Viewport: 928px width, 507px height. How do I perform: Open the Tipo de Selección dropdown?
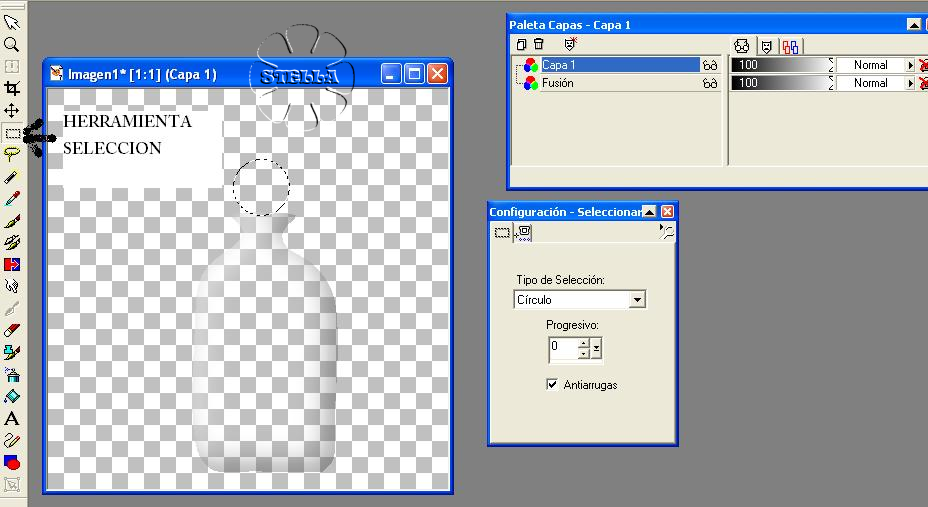pyautogui.click(x=637, y=300)
